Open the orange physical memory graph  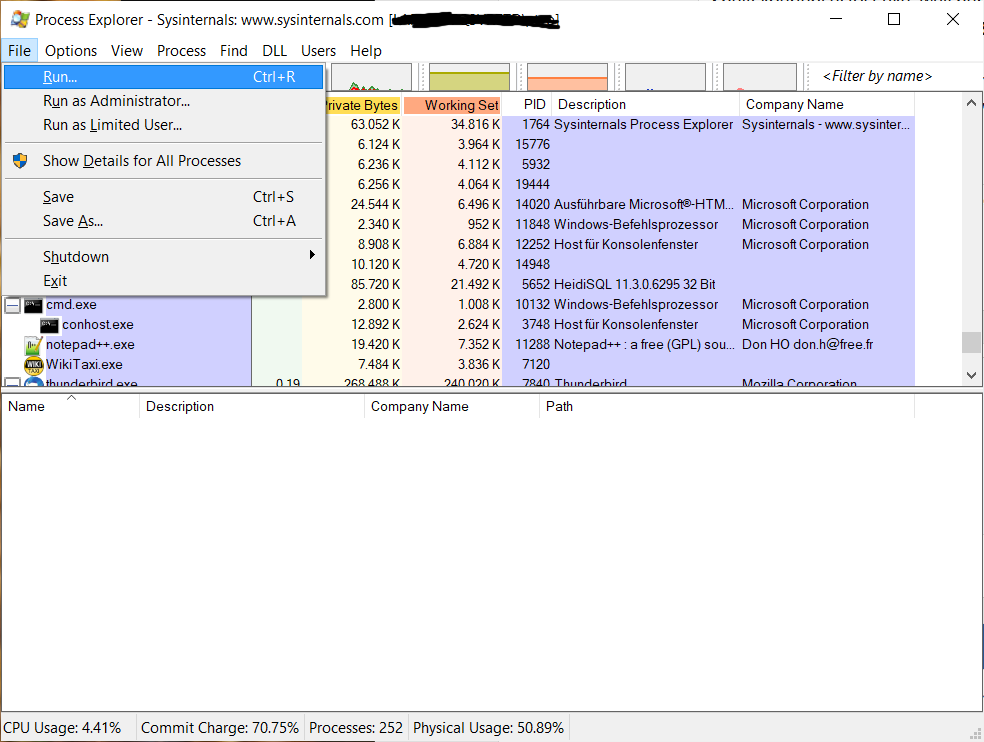567,77
